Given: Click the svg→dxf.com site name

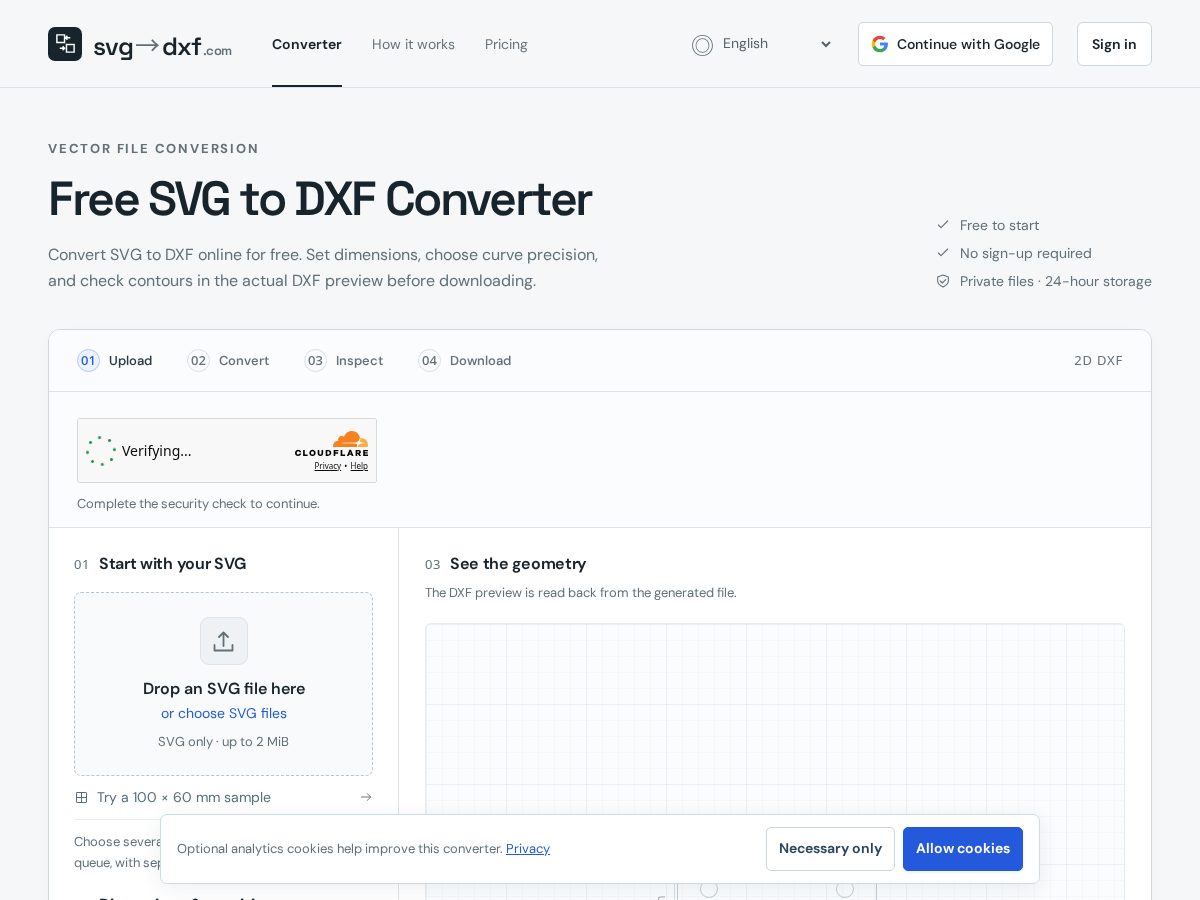Looking at the screenshot, I should click(x=163, y=46).
